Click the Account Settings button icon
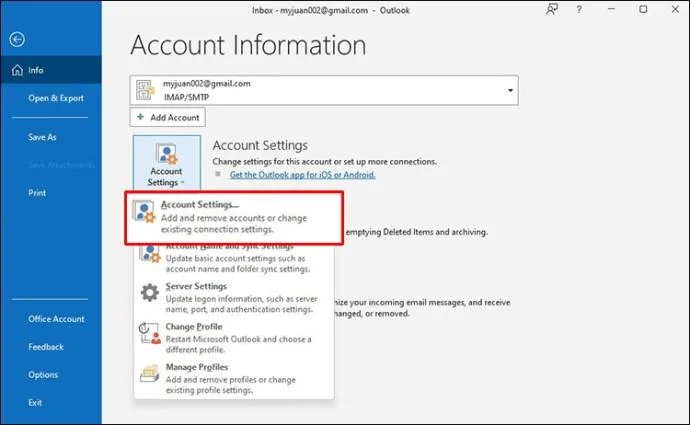 166,154
